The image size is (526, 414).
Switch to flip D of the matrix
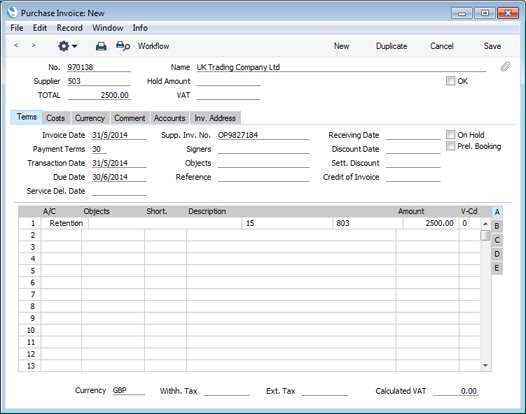497,254
